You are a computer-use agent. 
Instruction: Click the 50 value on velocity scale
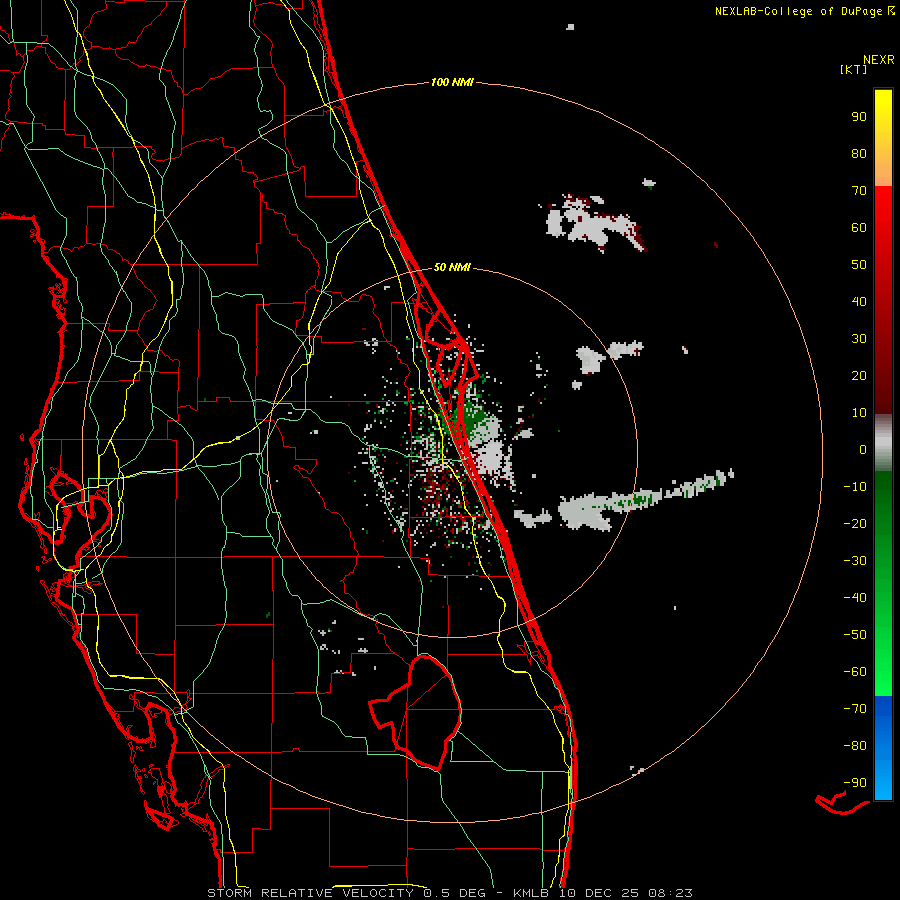click(x=859, y=265)
